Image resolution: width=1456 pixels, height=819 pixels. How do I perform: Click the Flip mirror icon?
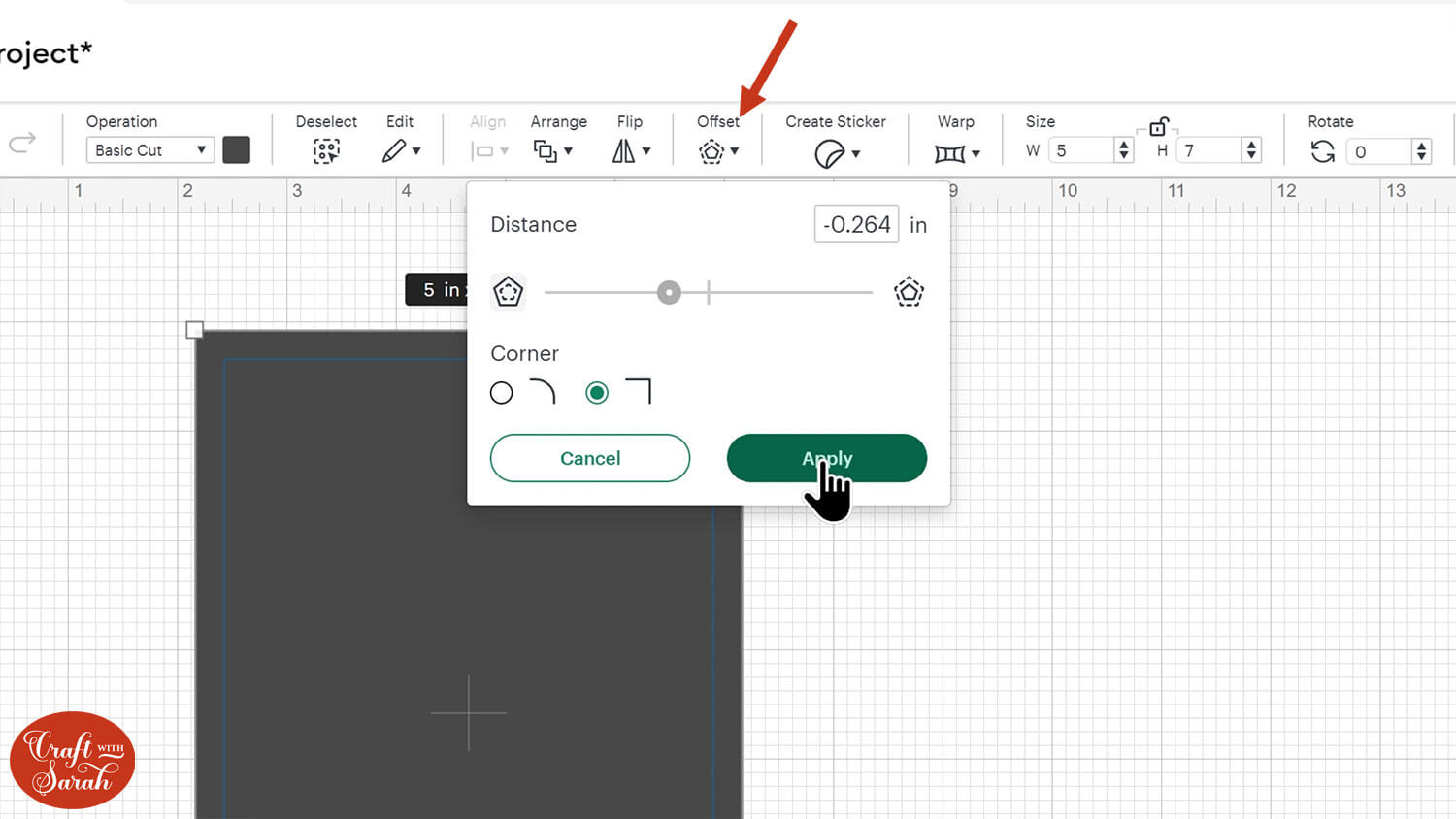click(623, 151)
